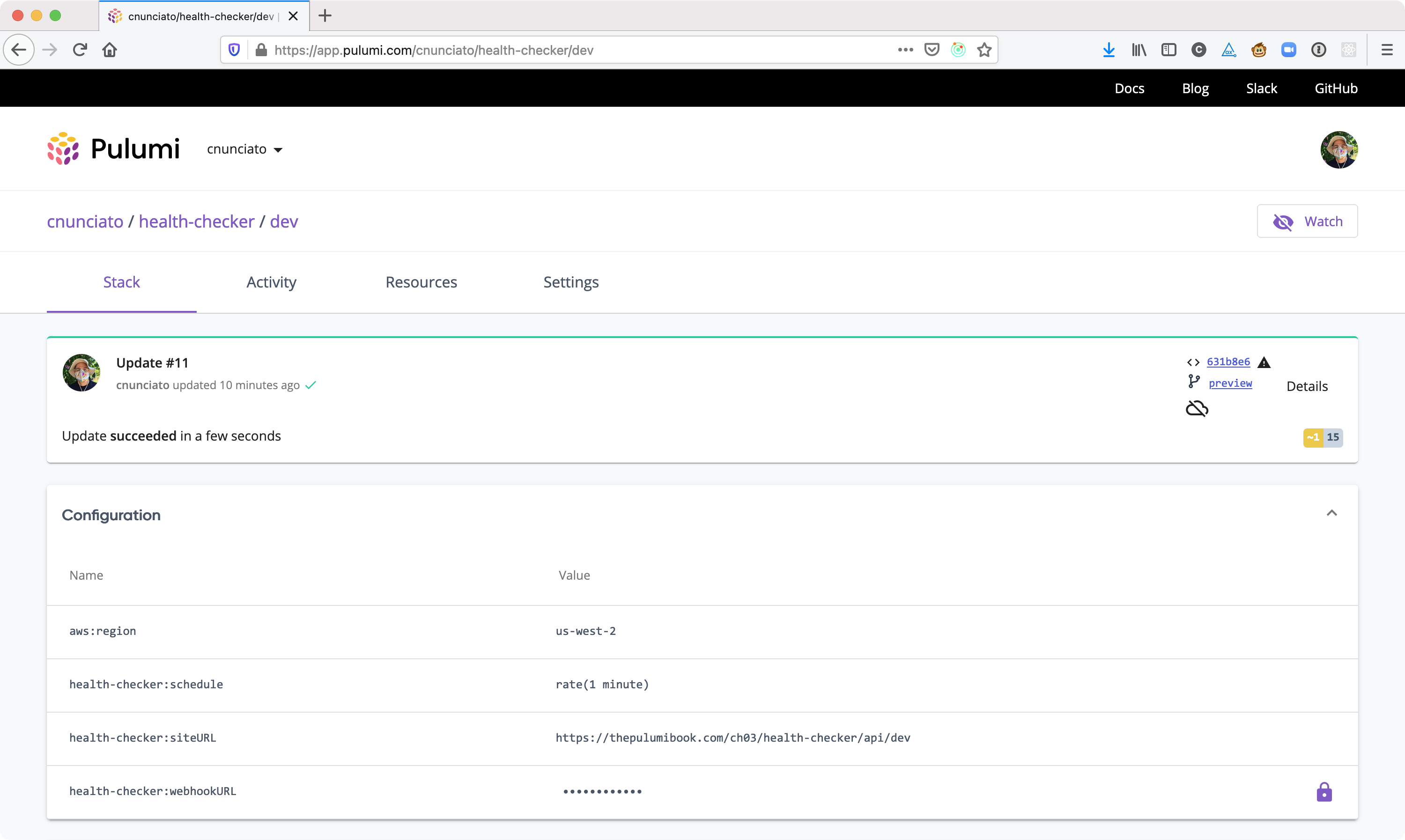The width and height of the screenshot is (1405, 840).
Task: Click the Update #11 title
Action: [152, 363]
